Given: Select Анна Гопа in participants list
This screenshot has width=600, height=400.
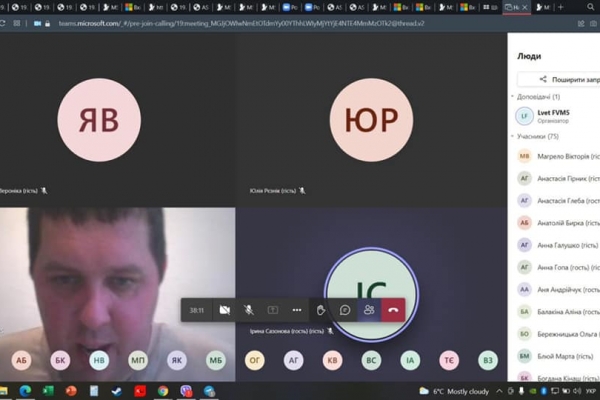Looking at the screenshot, I should click(556, 267).
